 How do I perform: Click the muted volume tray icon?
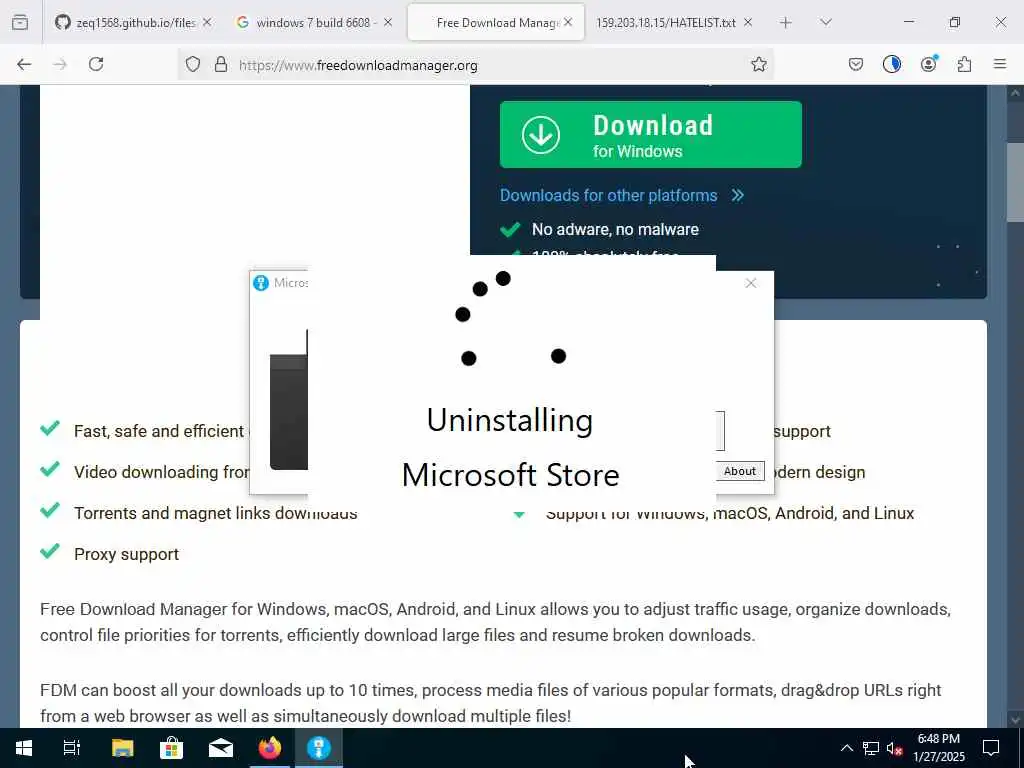(895, 748)
